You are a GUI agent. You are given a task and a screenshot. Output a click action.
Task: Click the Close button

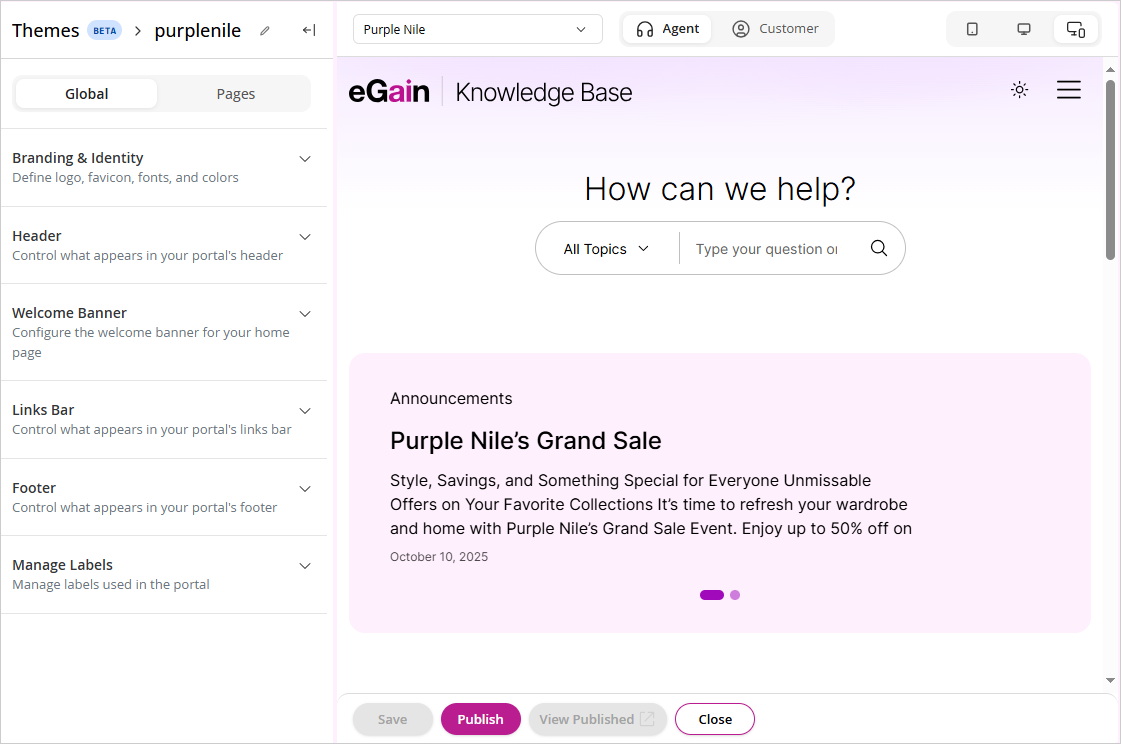pos(715,719)
